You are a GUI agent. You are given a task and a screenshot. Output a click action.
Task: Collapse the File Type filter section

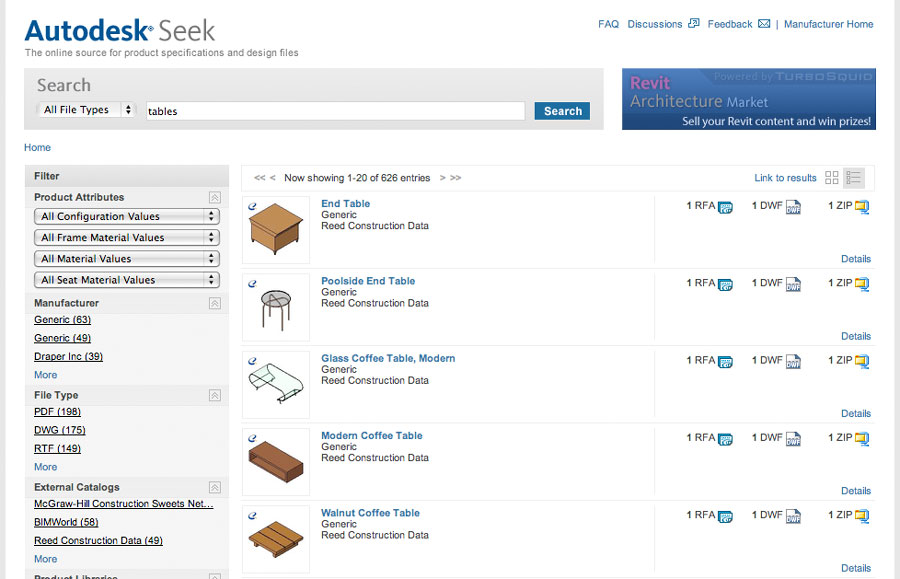(x=215, y=395)
